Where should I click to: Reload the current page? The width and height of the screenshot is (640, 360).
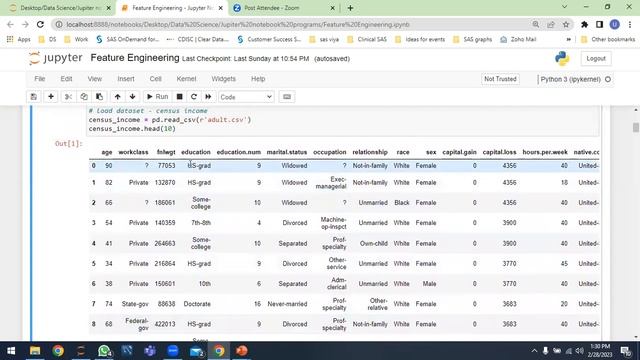40,24
